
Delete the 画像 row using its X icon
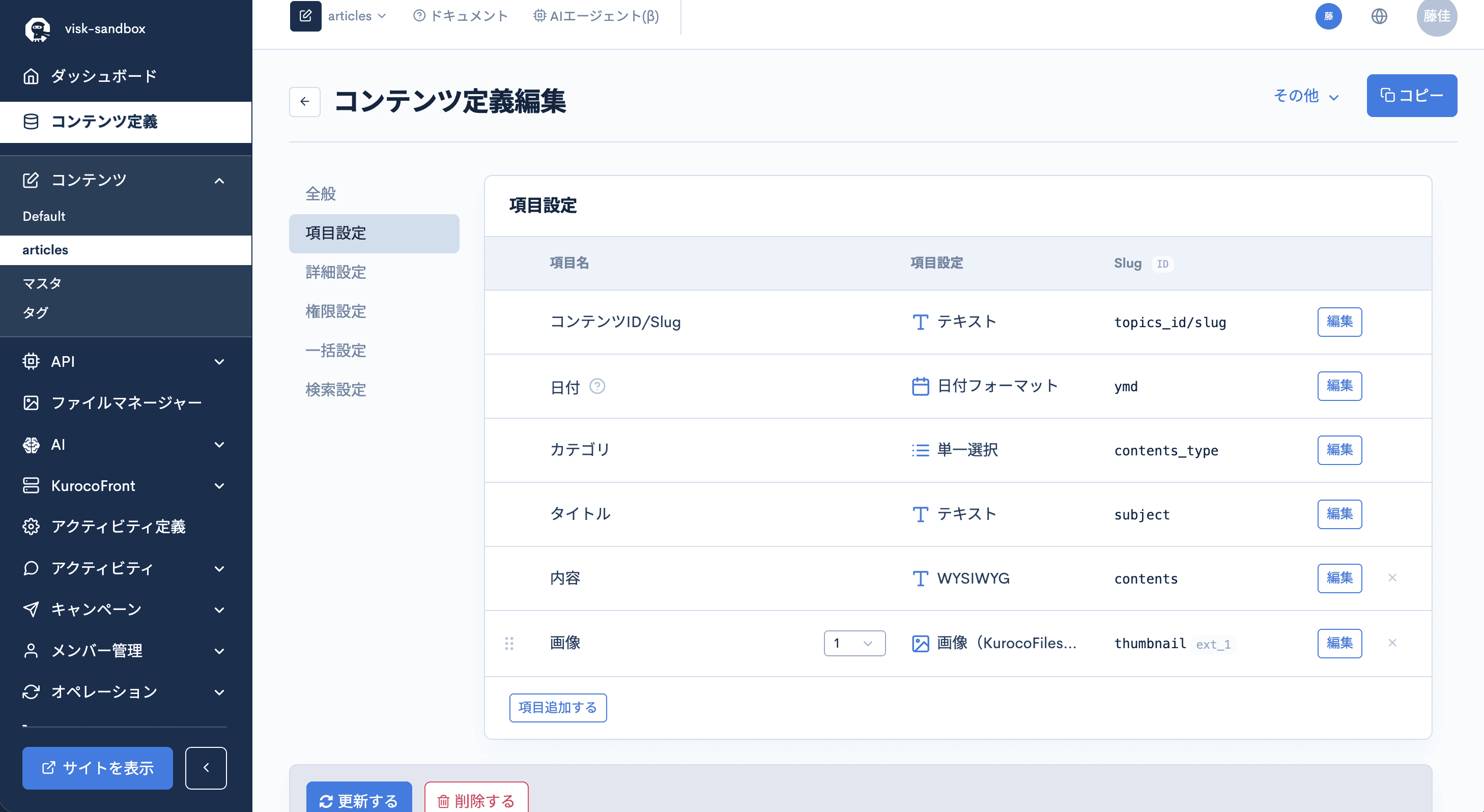(1392, 643)
